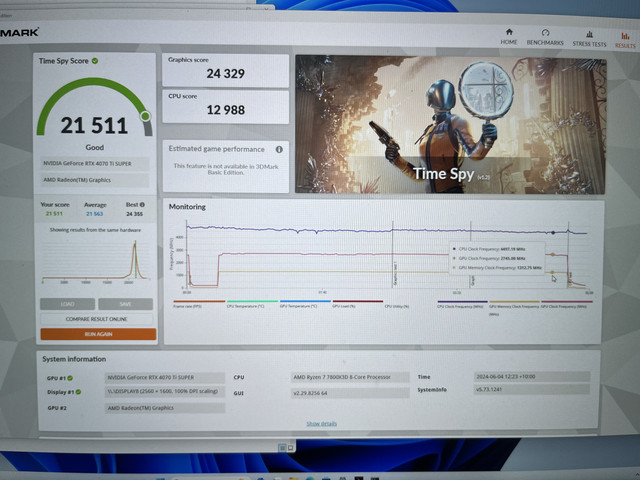Toggle GPU Temperature legend series
This screenshot has height=480, width=640.
[x=305, y=304]
